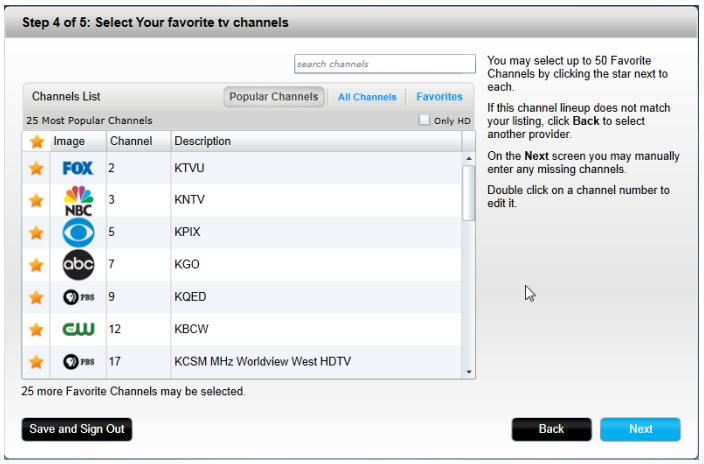Click the Next button

click(x=640, y=429)
